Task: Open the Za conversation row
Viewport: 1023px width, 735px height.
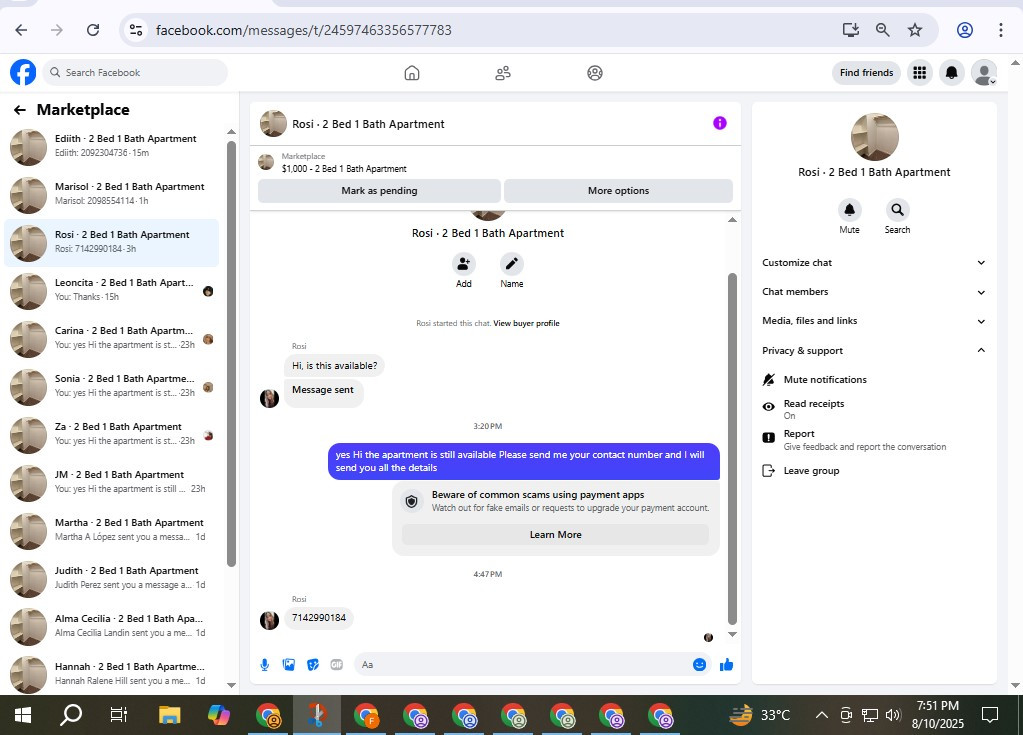Action: coord(112,435)
